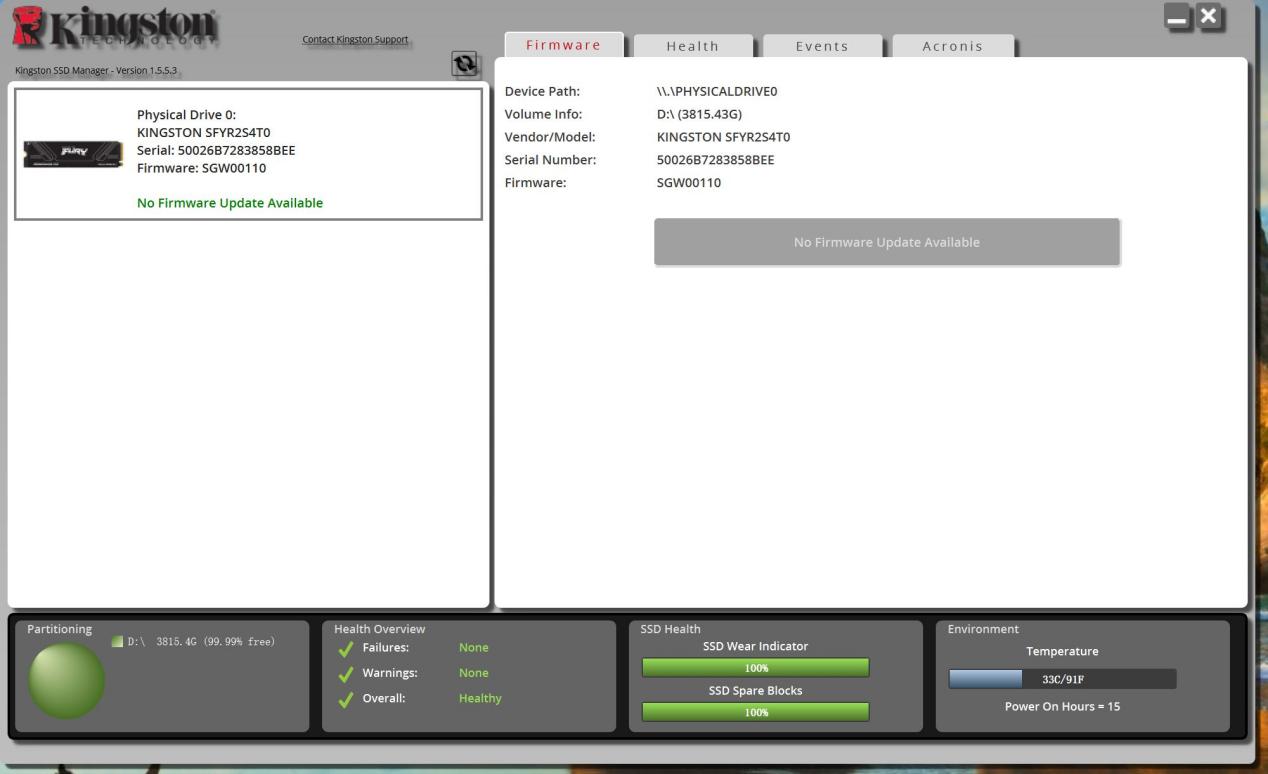1268x774 pixels.
Task: Click the Warnings green checkmark icon
Action: tap(346, 674)
